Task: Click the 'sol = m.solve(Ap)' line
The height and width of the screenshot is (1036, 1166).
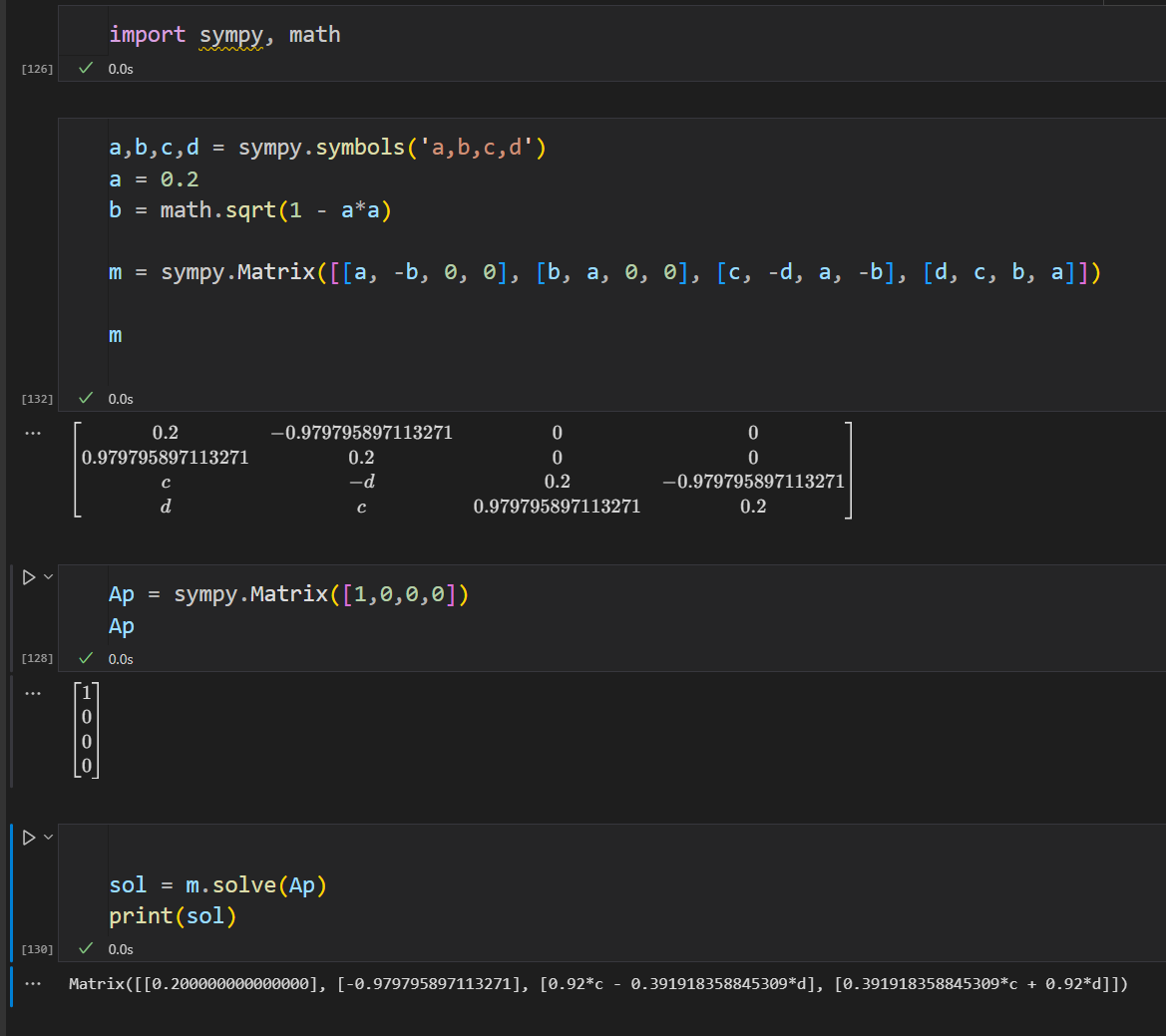Action: click(x=217, y=885)
